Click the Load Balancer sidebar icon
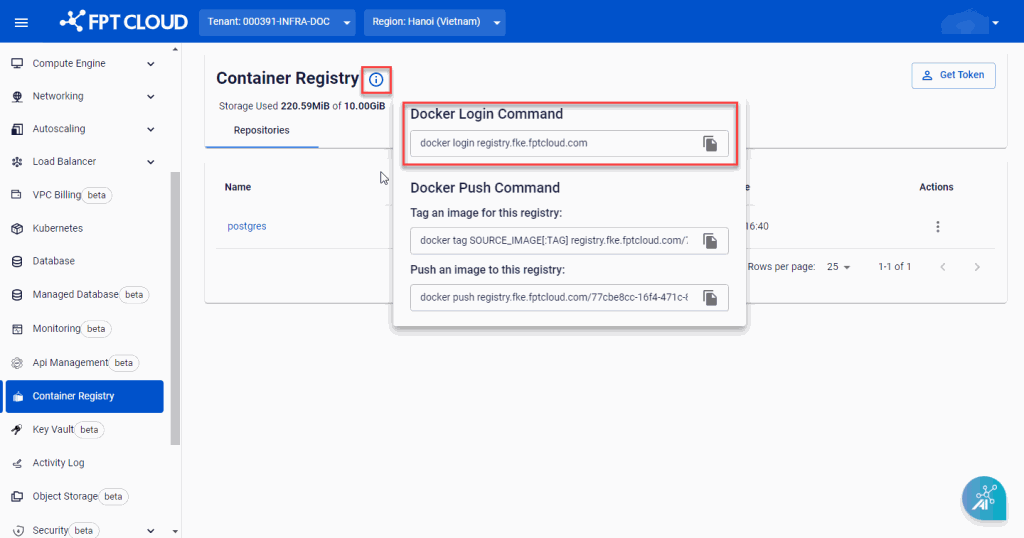Image resolution: width=1024 pixels, height=538 pixels. point(18,162)
